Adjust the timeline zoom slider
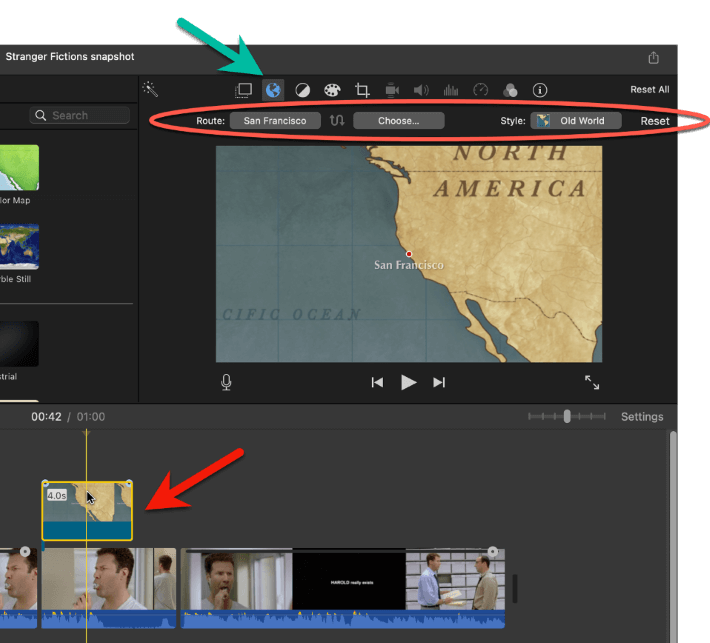The height and width of the screenshot is (643, 710). pyautogui.click(x=567, y=416)
